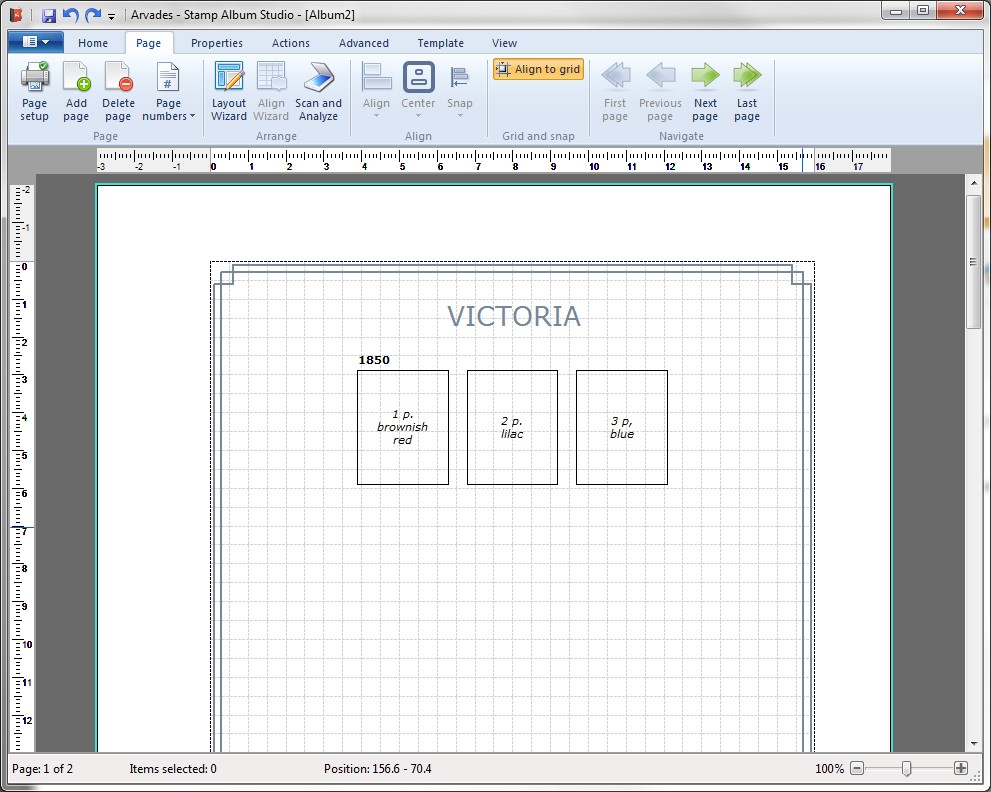Viewport: 991px width, 792px height.
Task: Click the scroll up arrow
Action: click(x=973, y=183)
